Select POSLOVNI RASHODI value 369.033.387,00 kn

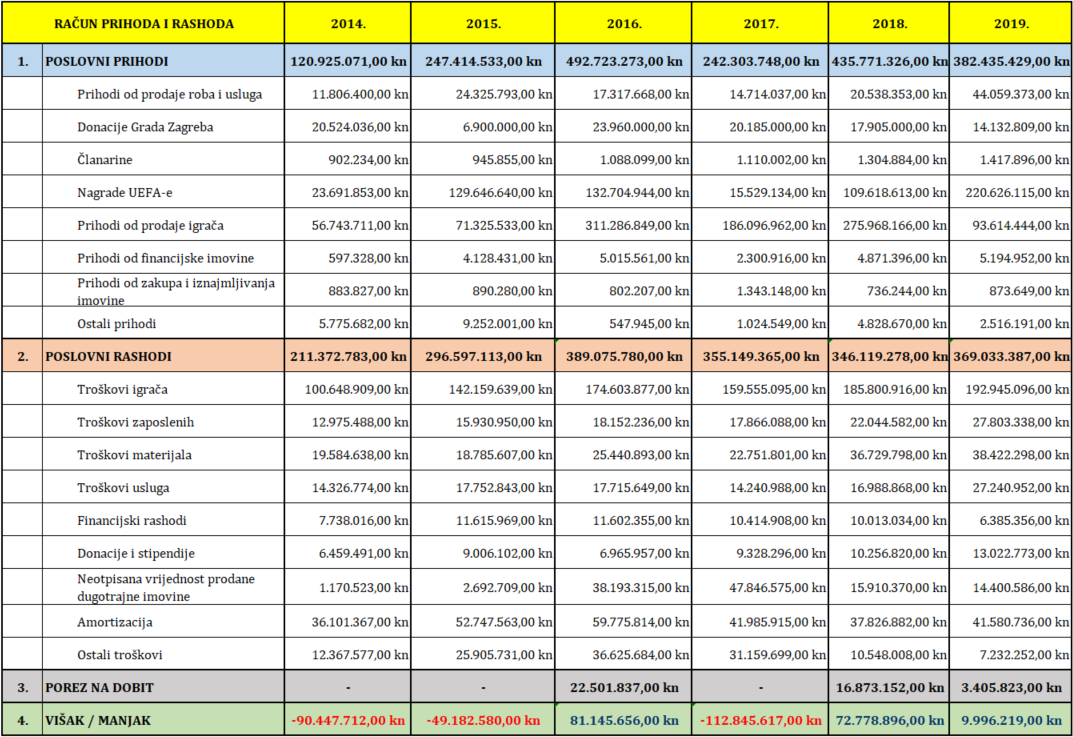pyautogui.click(x=1011, y=357)
